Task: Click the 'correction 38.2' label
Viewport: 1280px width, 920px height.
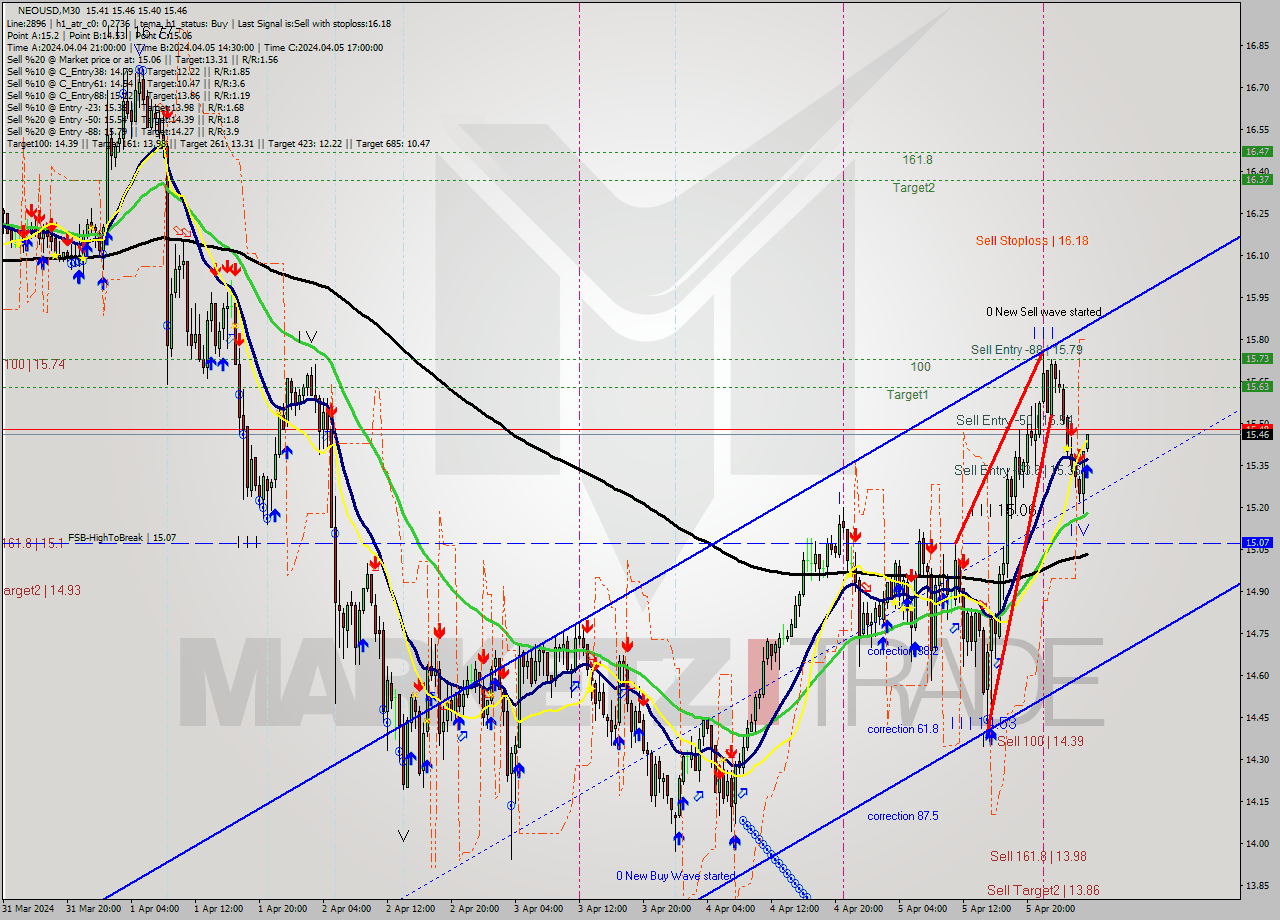Action: 903,651
